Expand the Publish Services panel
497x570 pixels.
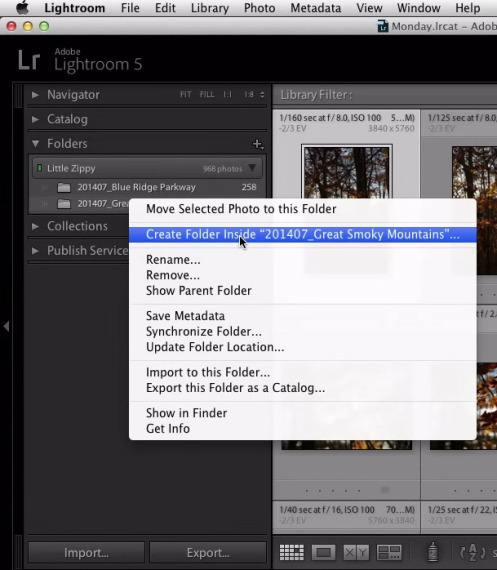tap(35, 250)
